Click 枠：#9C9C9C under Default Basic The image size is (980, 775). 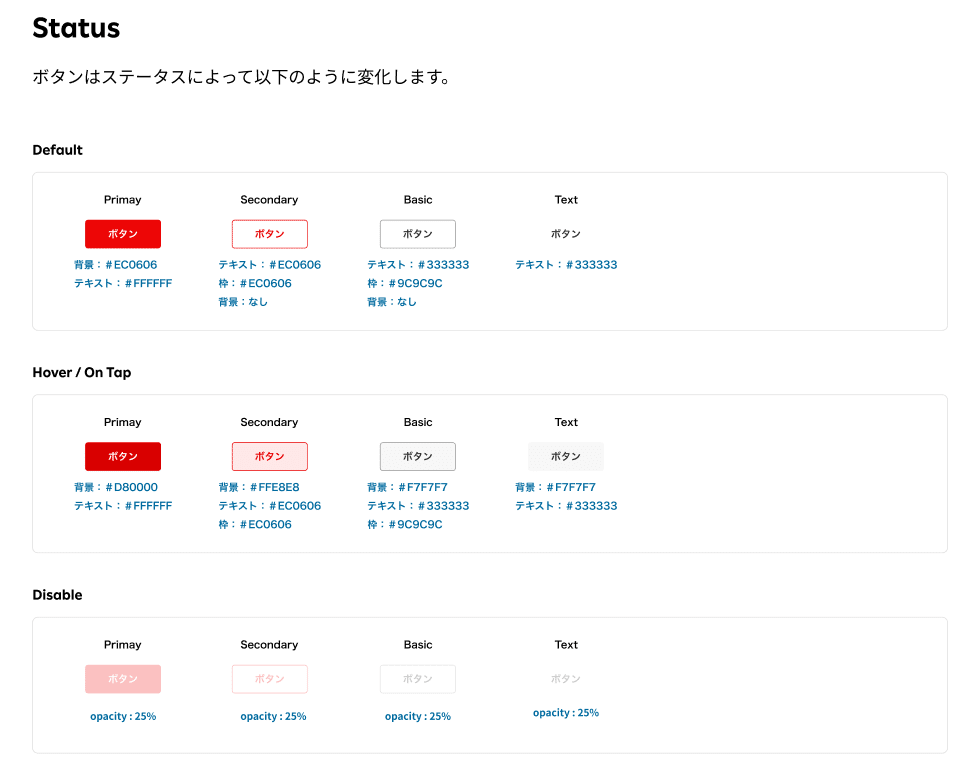tap(405, 284)
